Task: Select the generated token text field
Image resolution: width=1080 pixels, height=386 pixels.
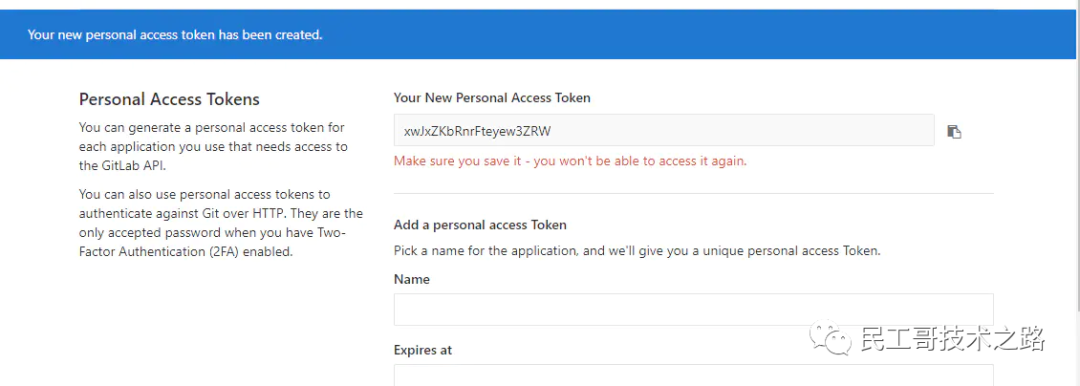Action: click(664, 130)
